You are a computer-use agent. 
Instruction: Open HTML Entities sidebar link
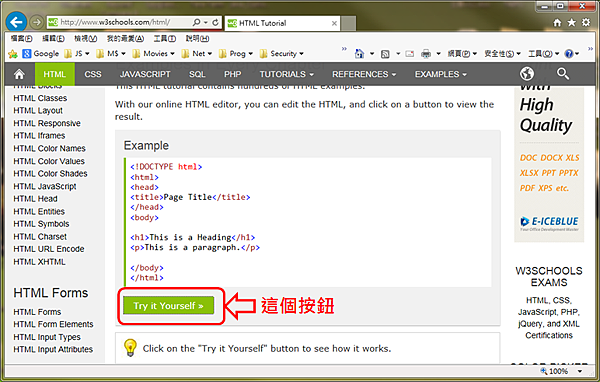(x=39, y=212)
